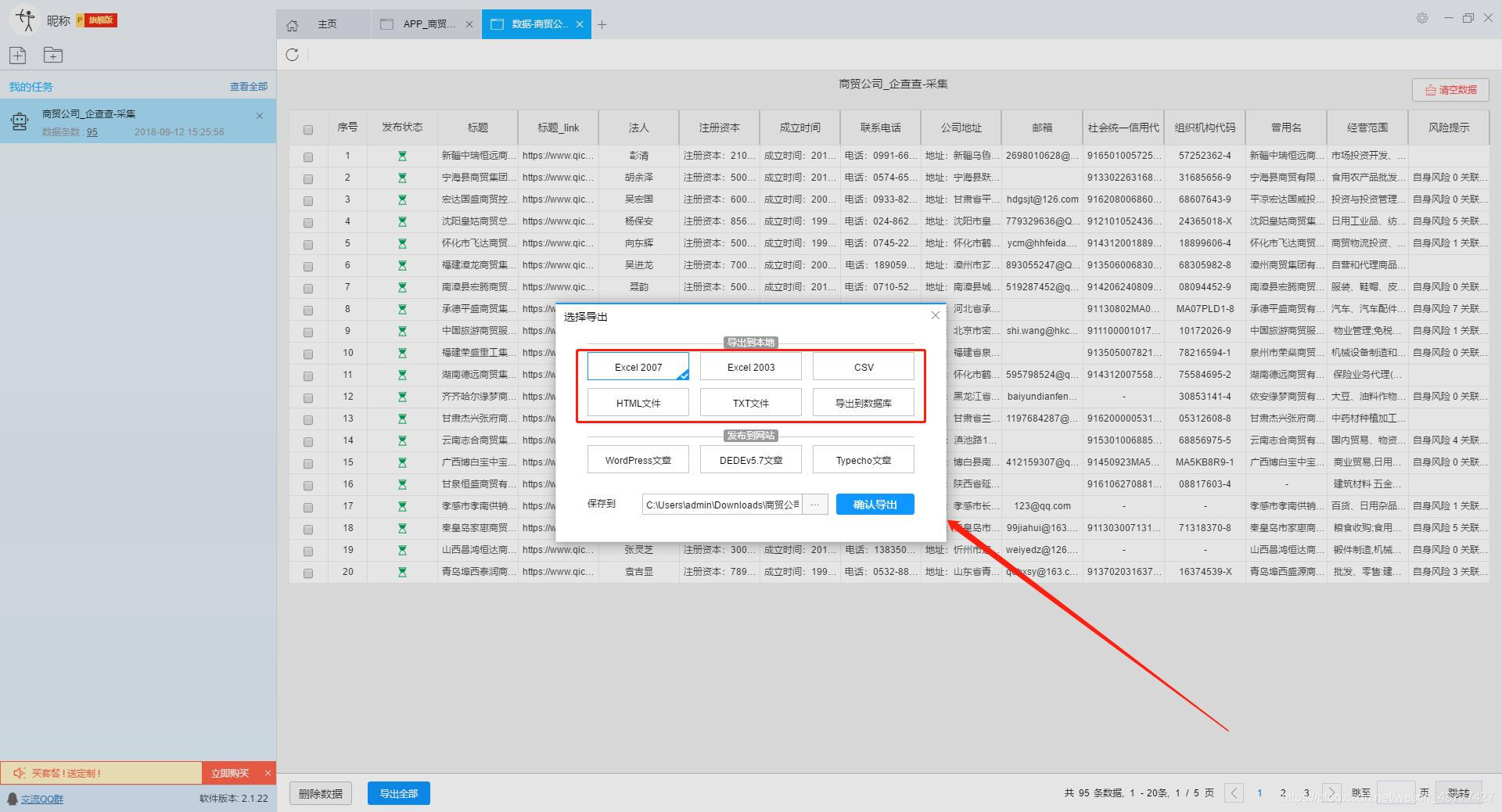Check the checkbox for row 6
This screenshot has height=812, width=1502.
pos(308,267)
